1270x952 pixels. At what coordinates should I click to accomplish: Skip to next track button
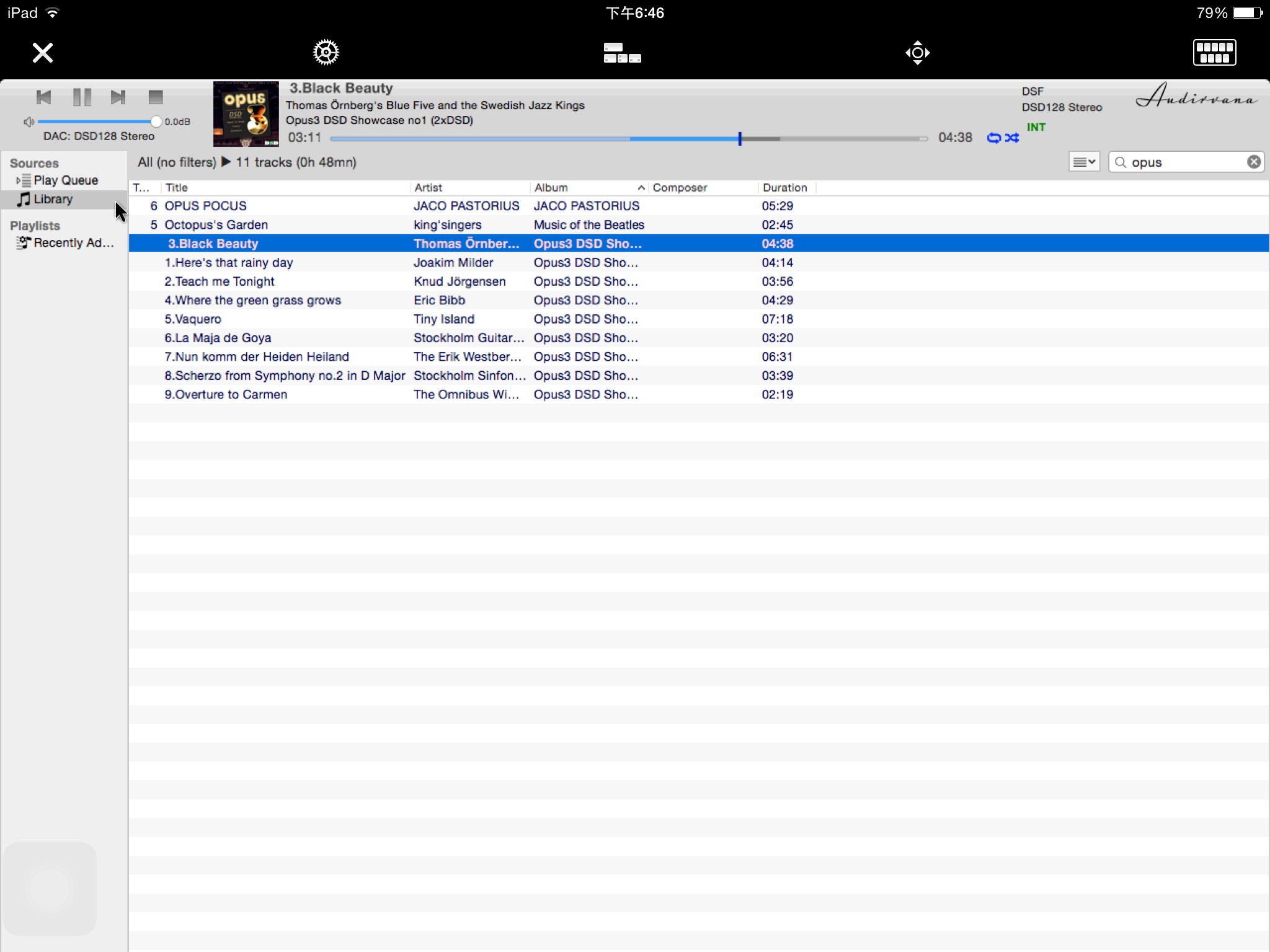pyautogui.click(x=118, y=97)
